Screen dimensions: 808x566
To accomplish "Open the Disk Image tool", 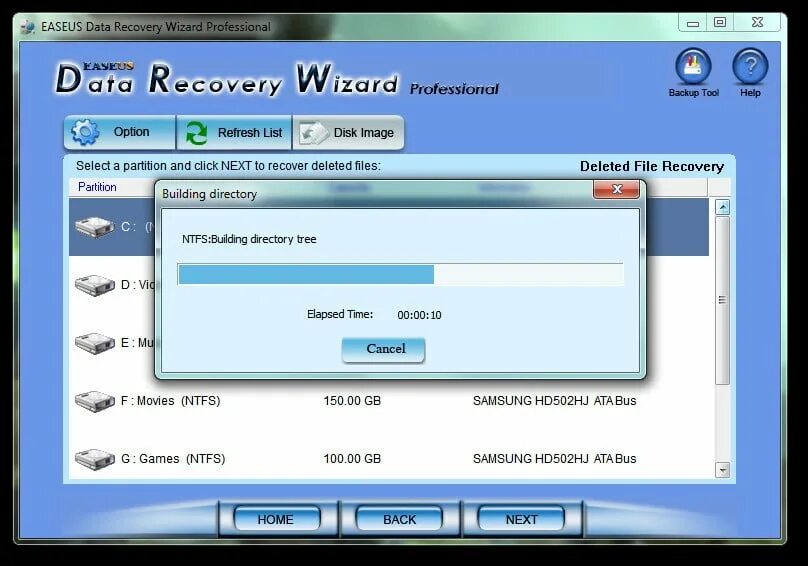I will tap(348, 132).
